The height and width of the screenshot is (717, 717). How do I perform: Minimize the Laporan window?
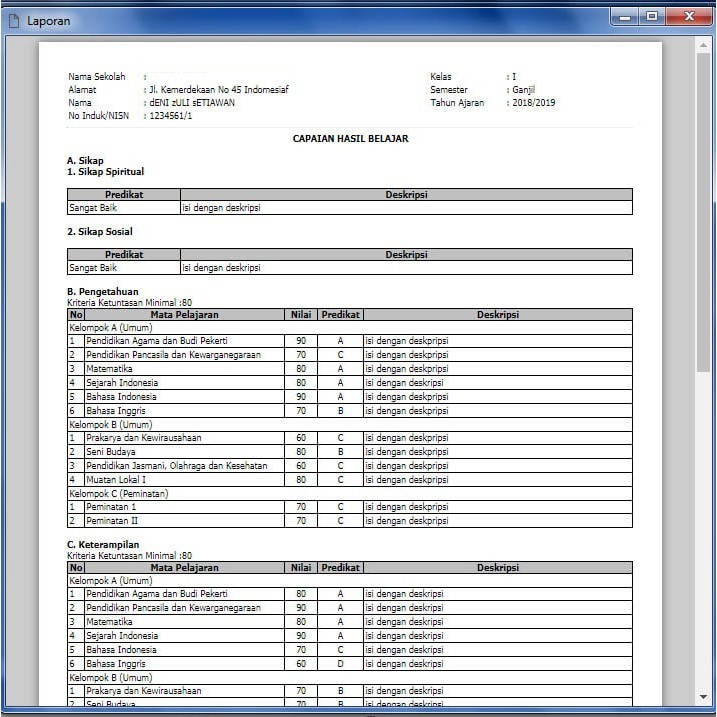click(x=625, y=17)
